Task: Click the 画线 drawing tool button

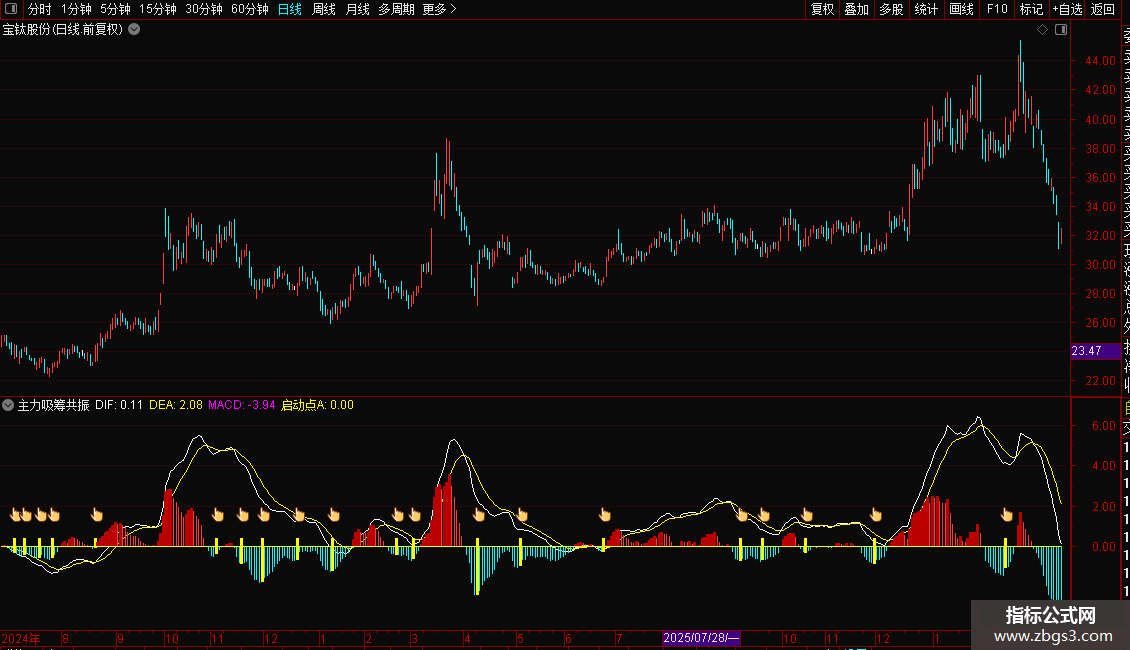Action: point(961,9)
